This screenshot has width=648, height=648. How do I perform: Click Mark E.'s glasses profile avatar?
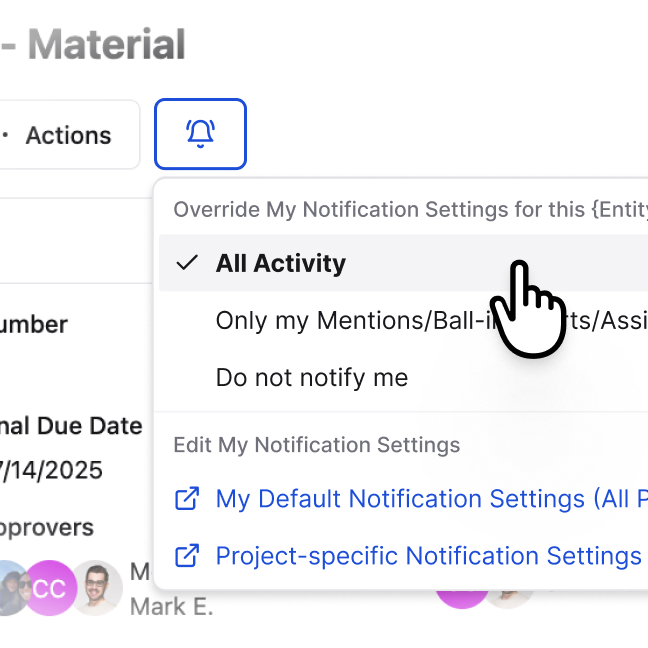97,588
